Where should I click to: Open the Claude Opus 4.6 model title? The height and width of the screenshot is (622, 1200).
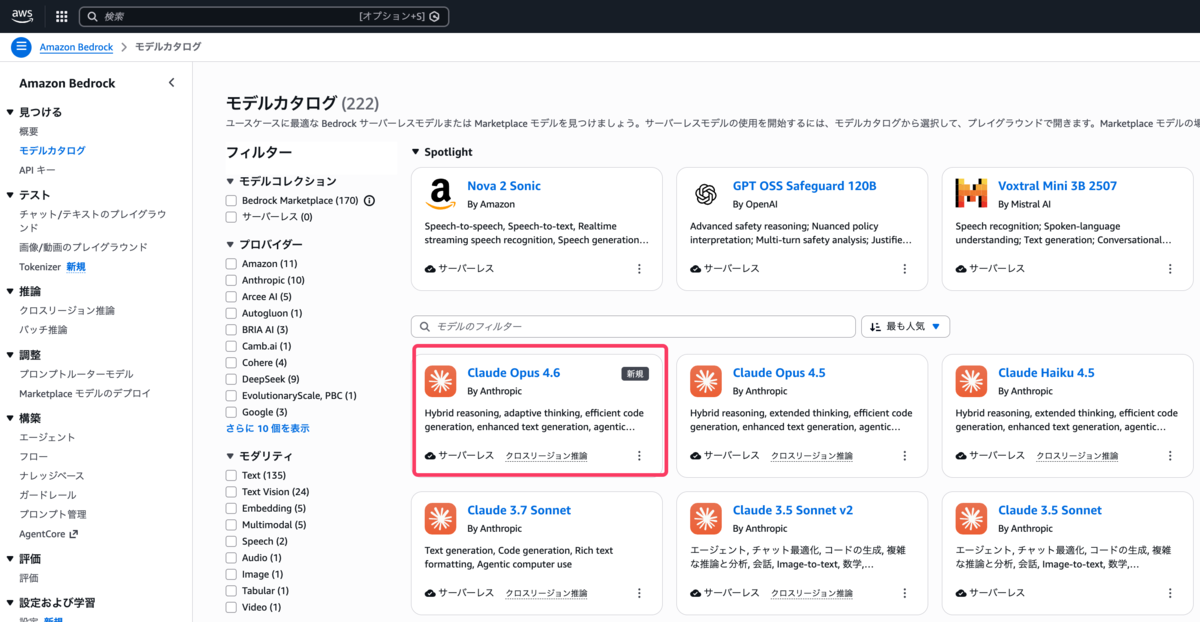click(514, 373)
